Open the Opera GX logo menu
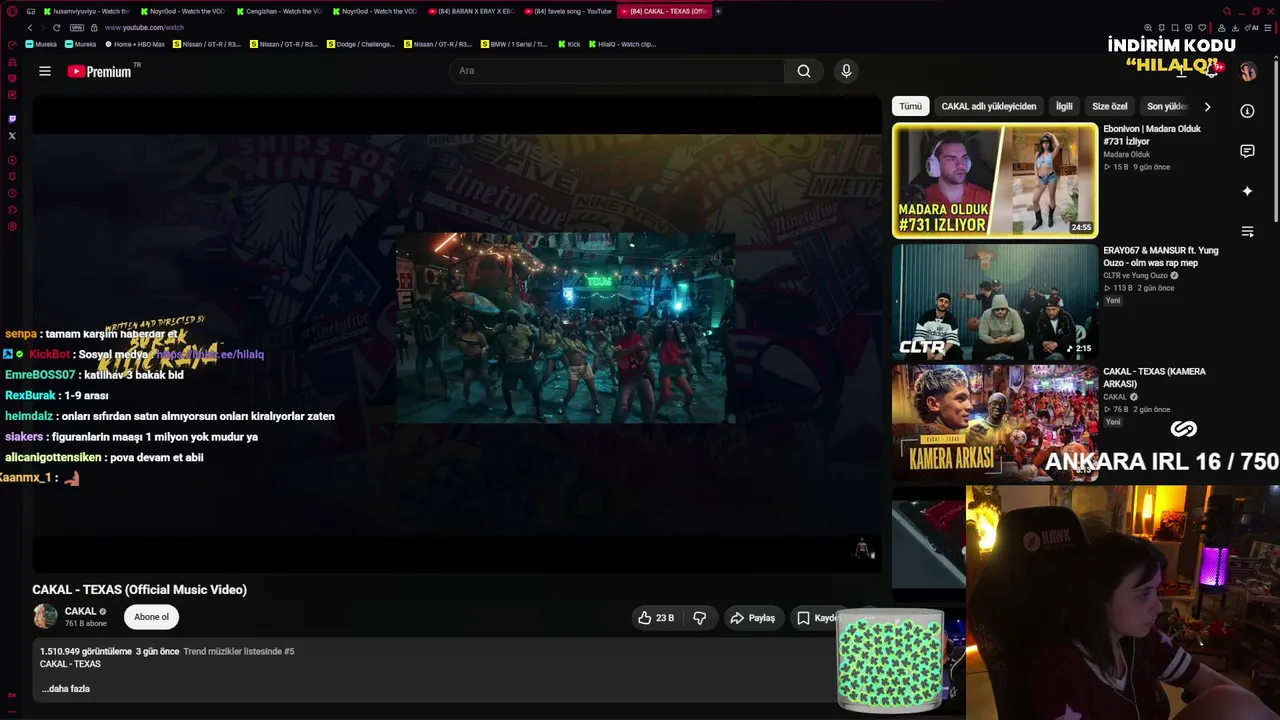The width and height of the screenshot is (1280, 720). point(12,11)
